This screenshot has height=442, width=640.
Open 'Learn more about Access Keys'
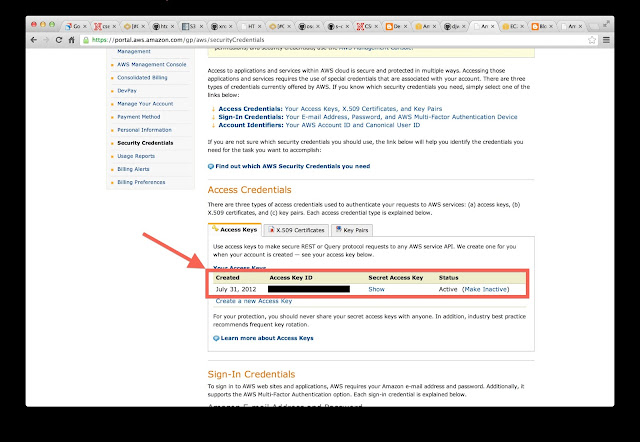[267, 338]
